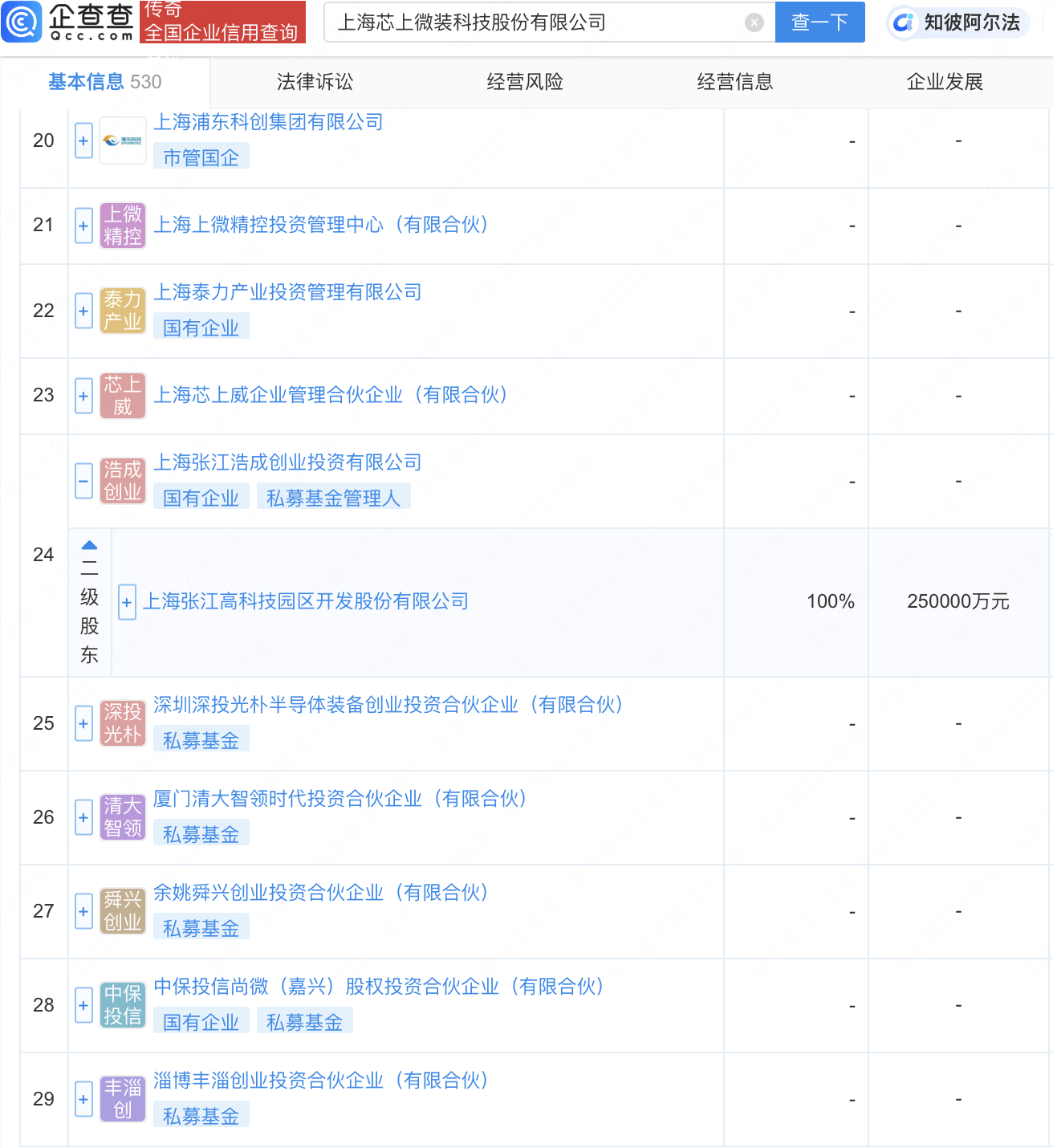Image resolution: width=1053 pixels, height=1148 pixels.
Task: Click 私募基金 tag under 淄博丰淄
Action: point(201,1116)
